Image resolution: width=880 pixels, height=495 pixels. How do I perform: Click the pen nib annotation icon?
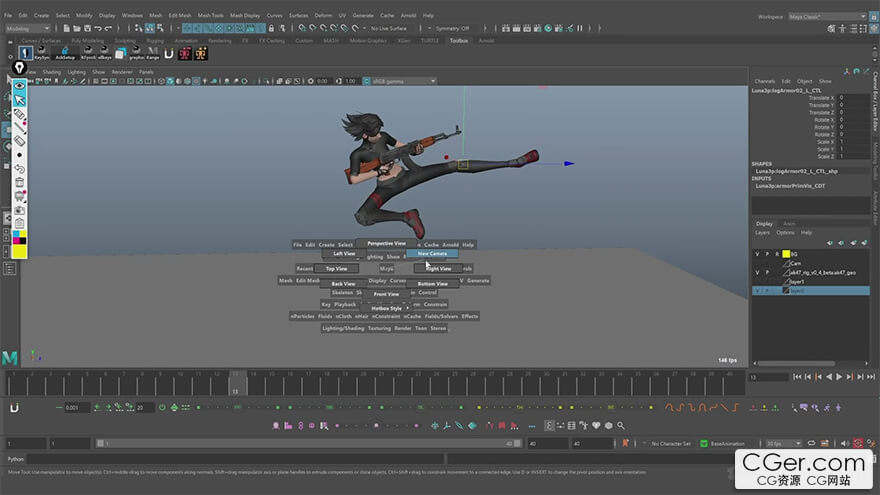(x=19, y=68)
